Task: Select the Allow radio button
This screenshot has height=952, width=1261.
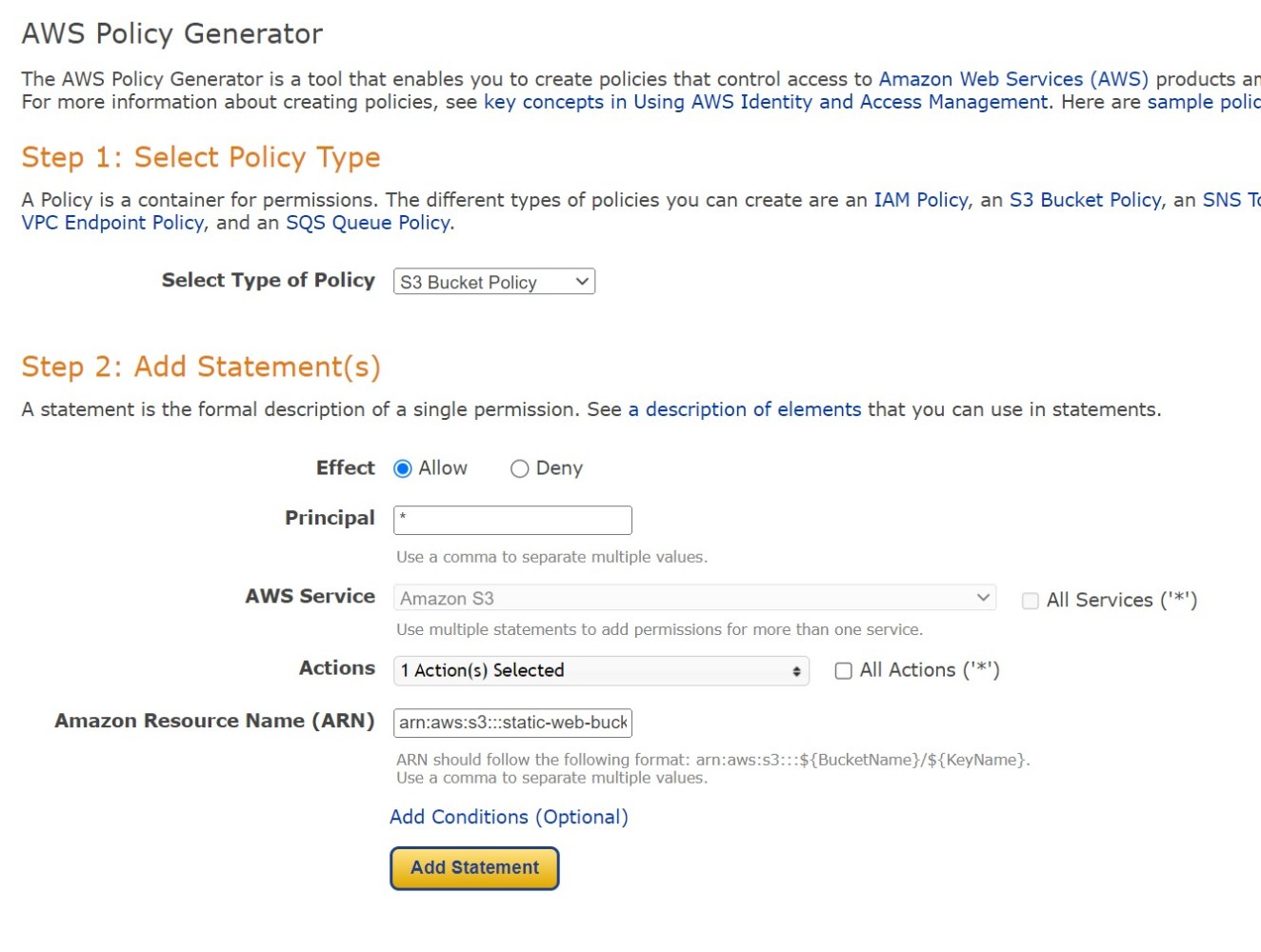Action: tap(403, 468)
